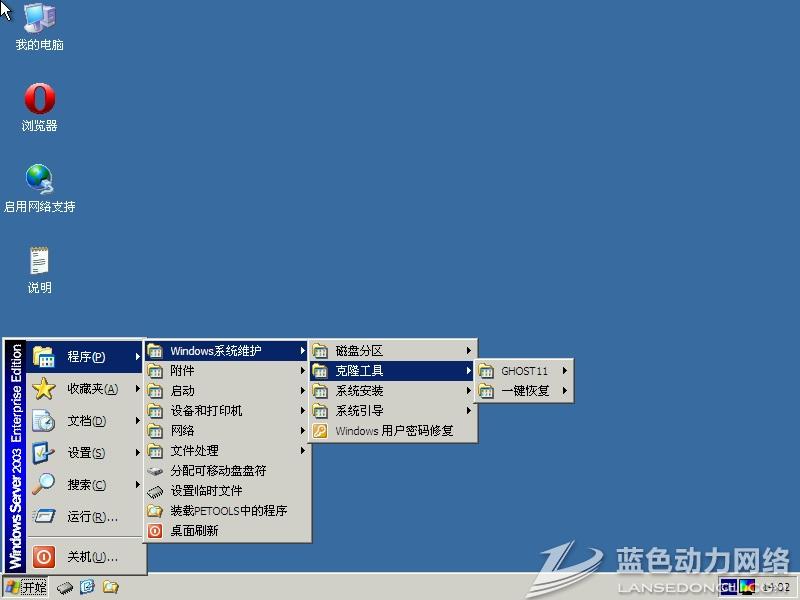The width and height of the screenshot is (800, 600).
Task: Click the chip icon in quick launch
Action: 65,587
